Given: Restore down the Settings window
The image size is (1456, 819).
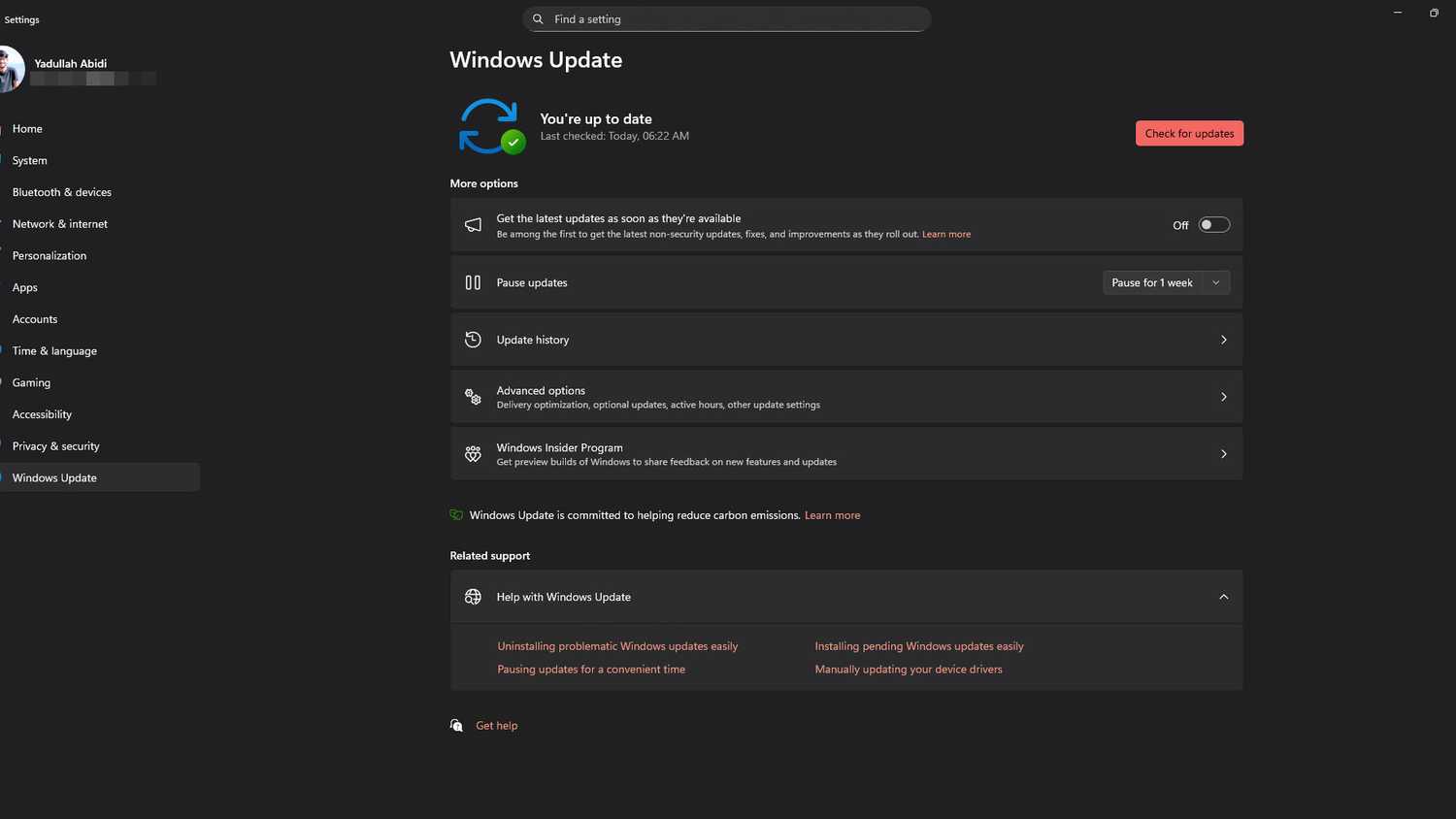Looking at the screenshot, I should (x=1434, y=13).
